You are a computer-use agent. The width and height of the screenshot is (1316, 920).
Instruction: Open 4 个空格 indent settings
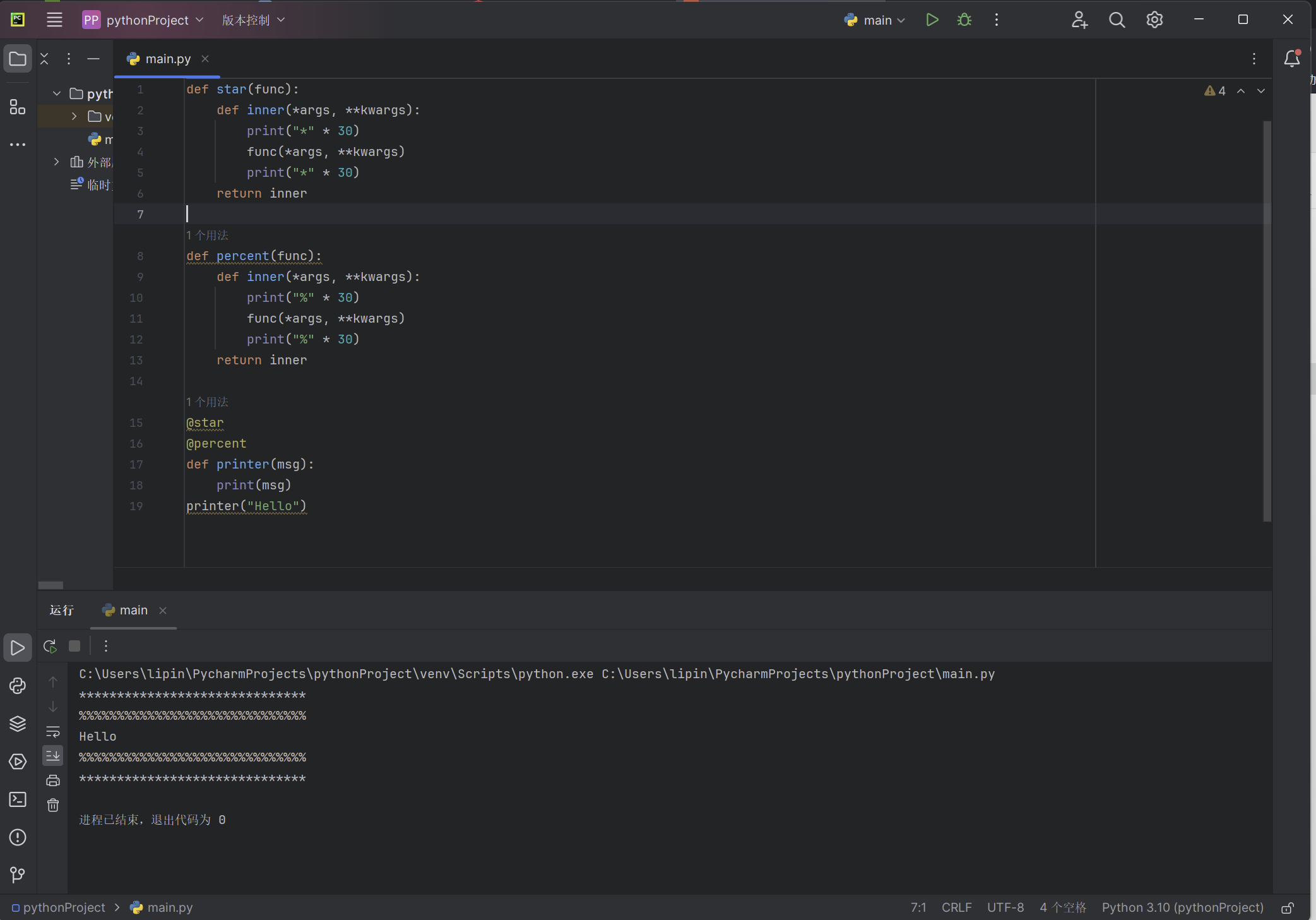1063,907
